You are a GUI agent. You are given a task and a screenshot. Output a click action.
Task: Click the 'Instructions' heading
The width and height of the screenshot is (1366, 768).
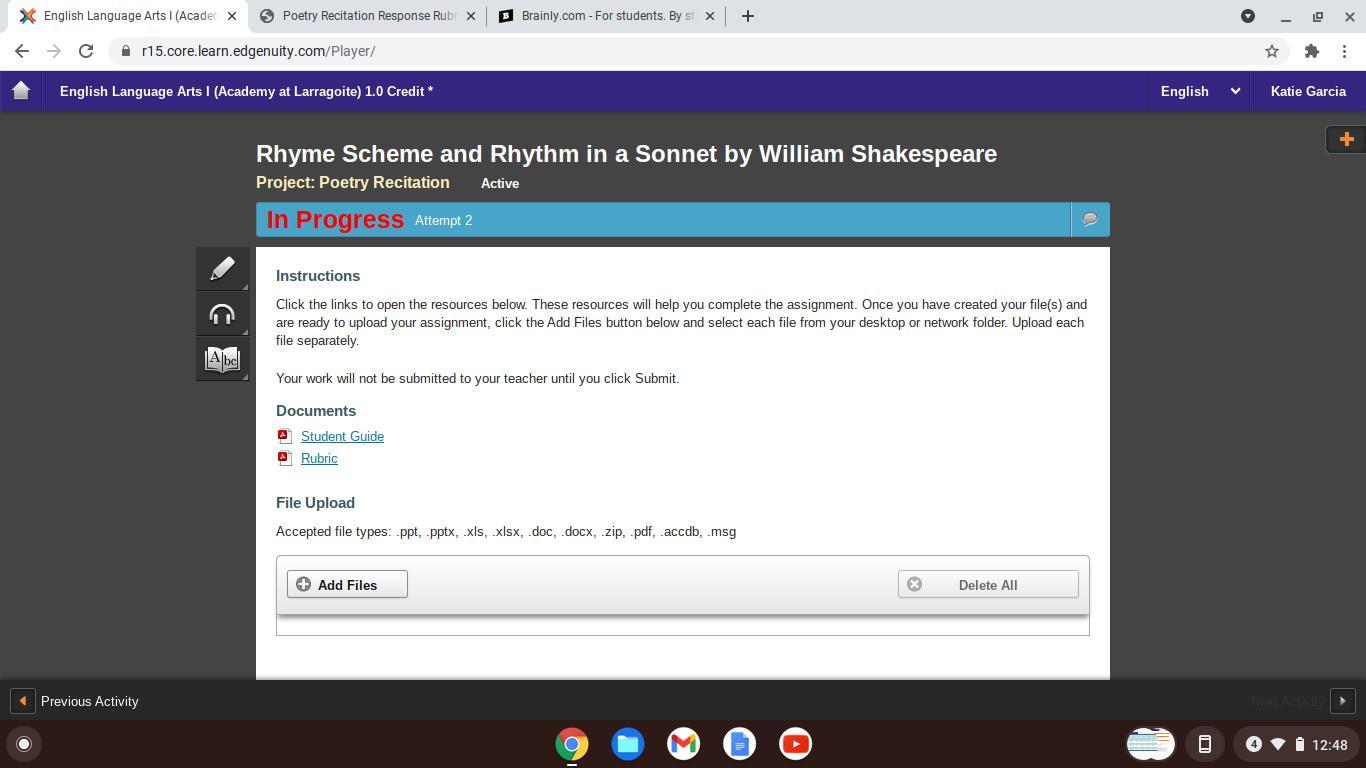(x=318, y=276)
